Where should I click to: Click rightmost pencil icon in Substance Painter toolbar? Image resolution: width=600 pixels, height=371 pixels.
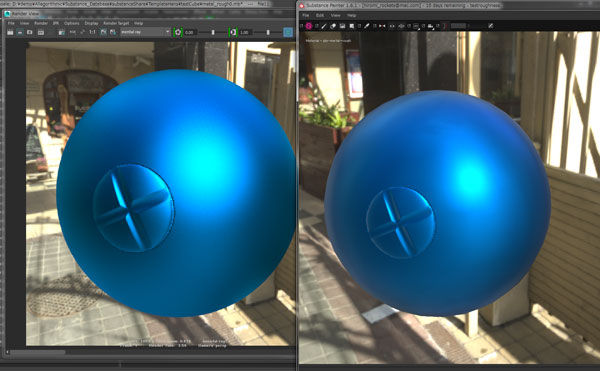[x=491, y=26]
